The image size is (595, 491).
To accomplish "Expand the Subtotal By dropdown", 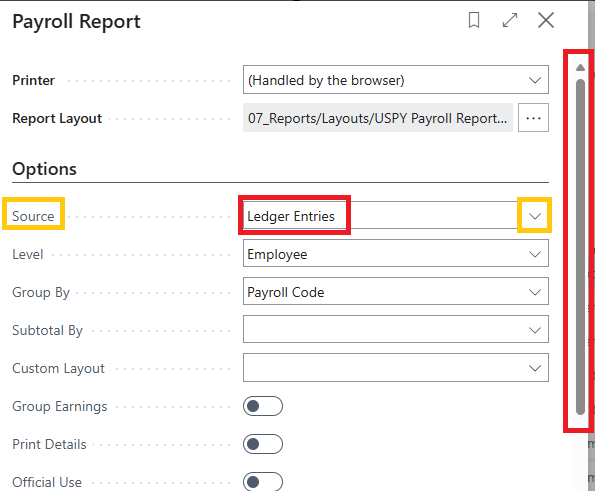I will [396, 329].
